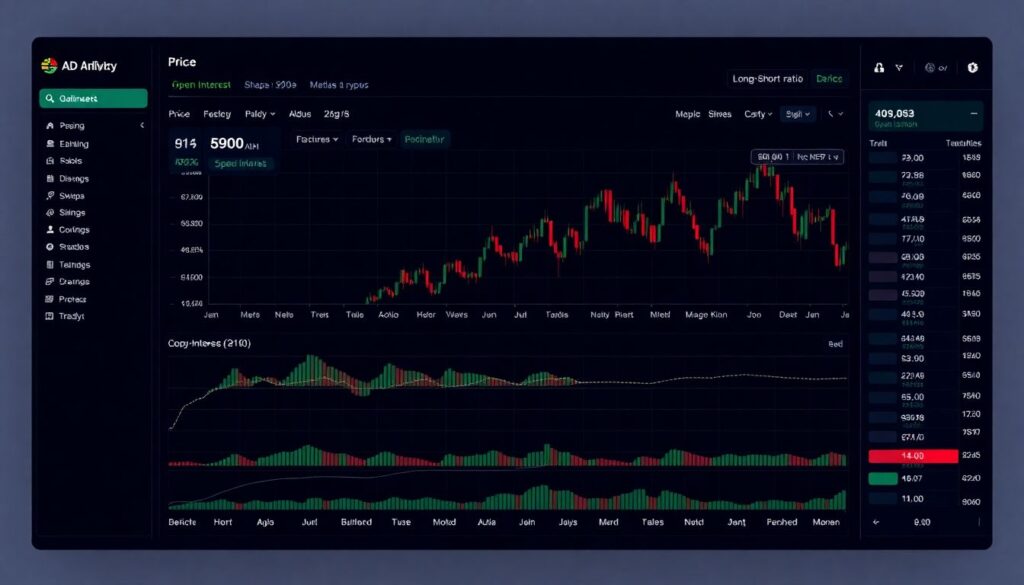The width and height of the screenshot is (1024, 585).
Task: Click the AD Arlivity logo icon
Action: click(49, 66)
